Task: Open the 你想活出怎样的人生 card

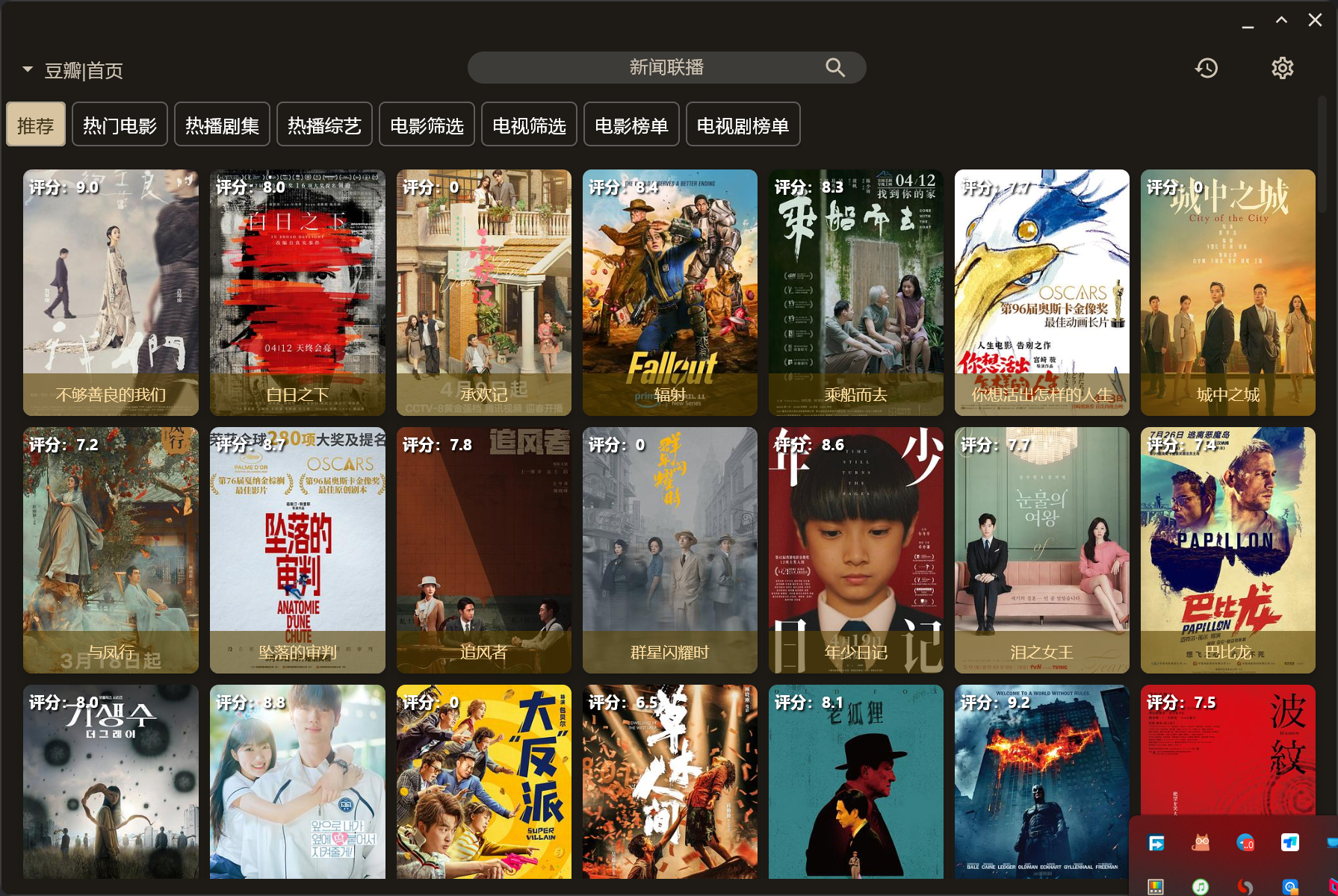Action: coord(1041,293)
